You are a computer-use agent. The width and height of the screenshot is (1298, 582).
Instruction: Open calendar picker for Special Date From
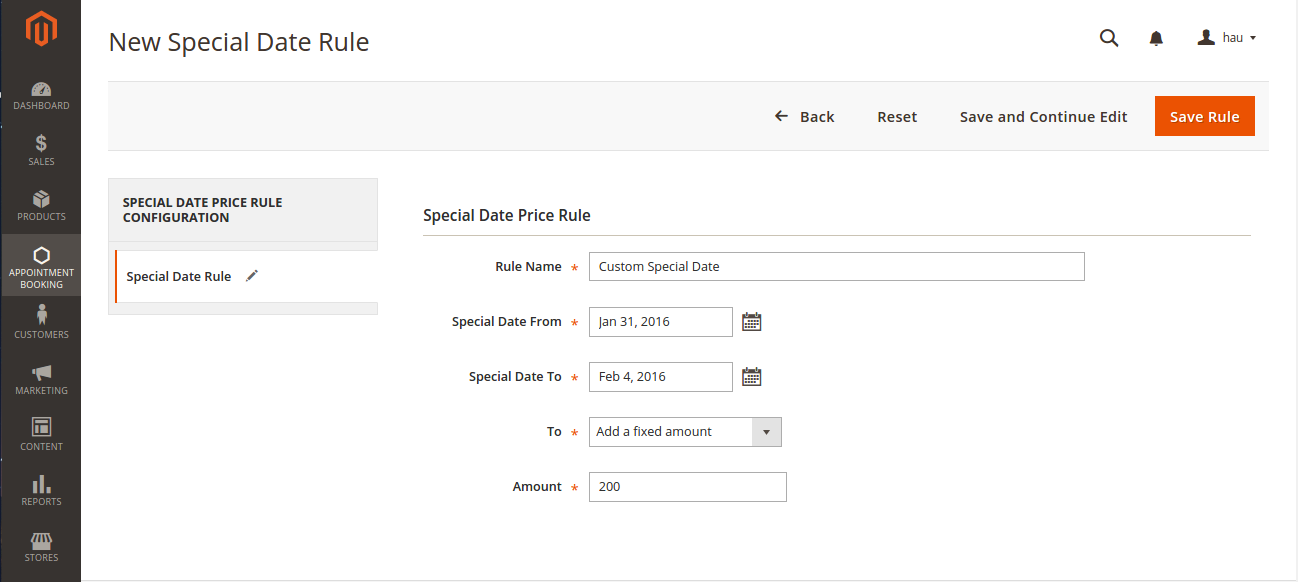click(752, 322)
